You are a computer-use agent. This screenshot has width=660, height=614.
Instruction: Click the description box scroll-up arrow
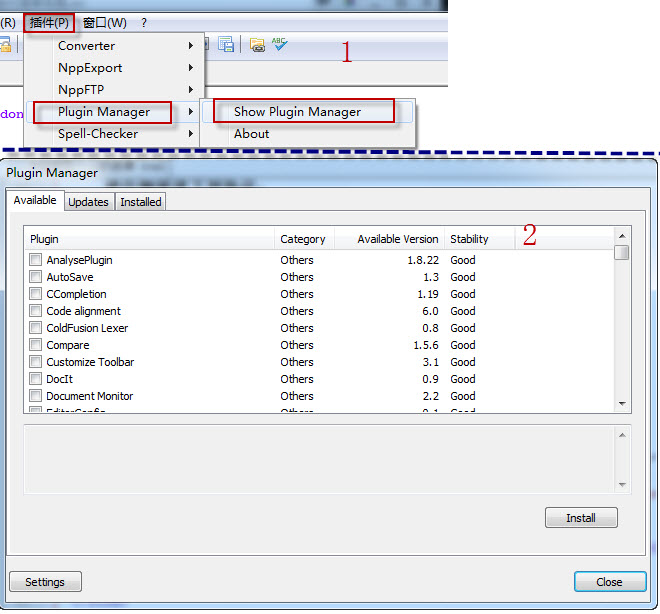point(622,435)
